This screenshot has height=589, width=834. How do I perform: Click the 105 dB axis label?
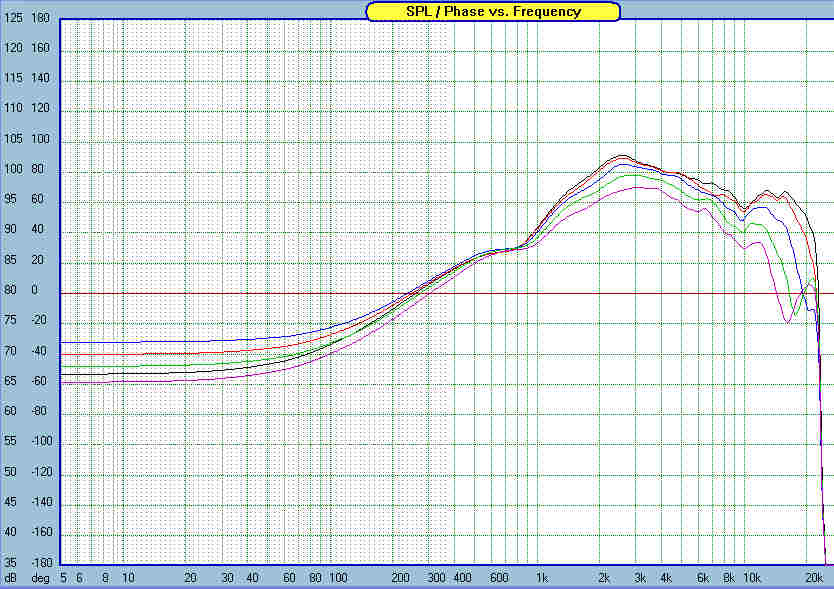13,139
